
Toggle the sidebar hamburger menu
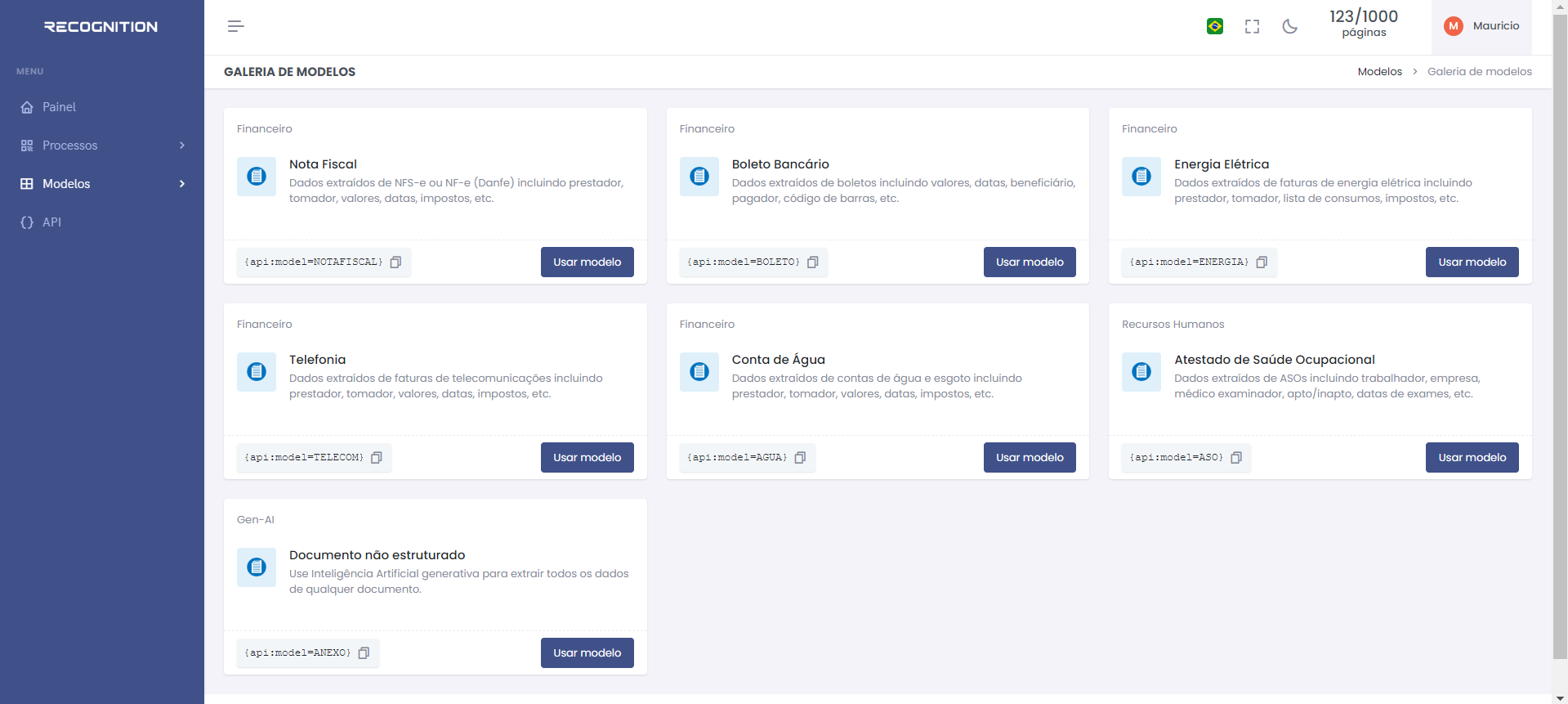(x=236, y=26)
